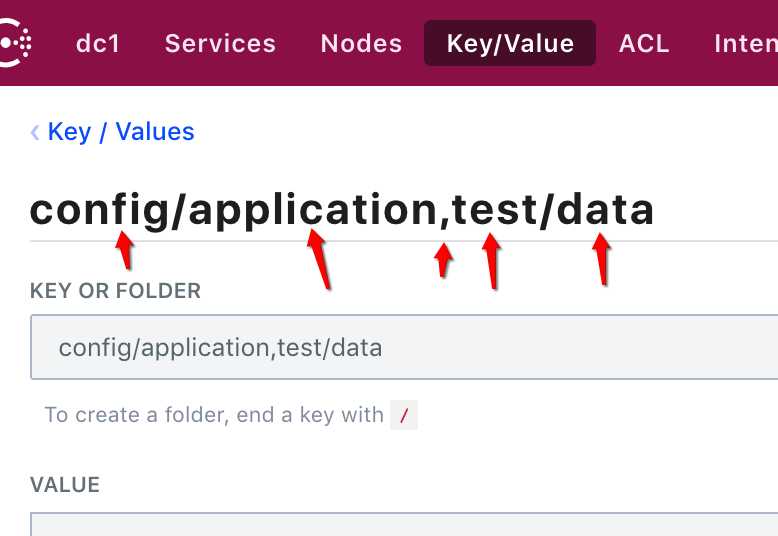Click the red arrow under the comma
The image size is (778, 536).
coord(443,260)
